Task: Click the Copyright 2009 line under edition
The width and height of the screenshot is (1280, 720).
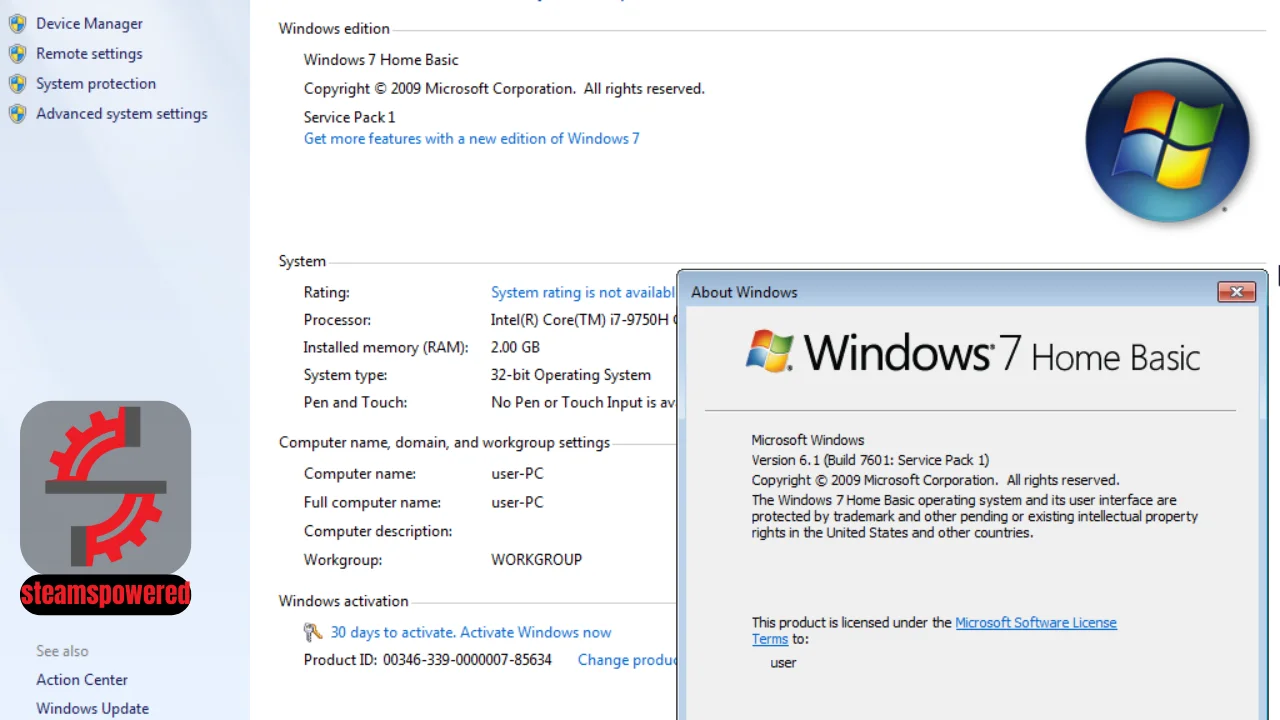Action: (504, 88)
